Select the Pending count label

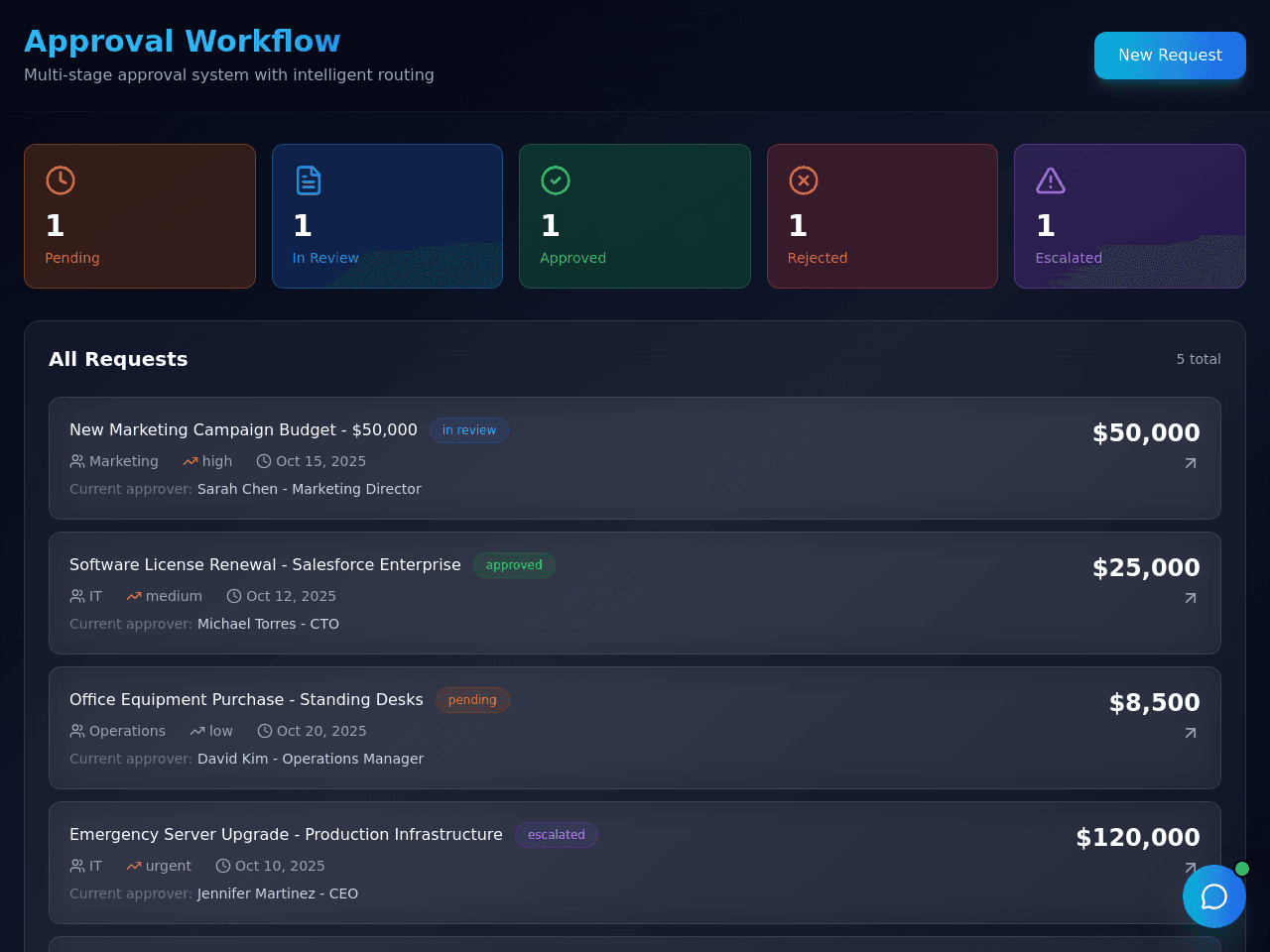[72, 258]
